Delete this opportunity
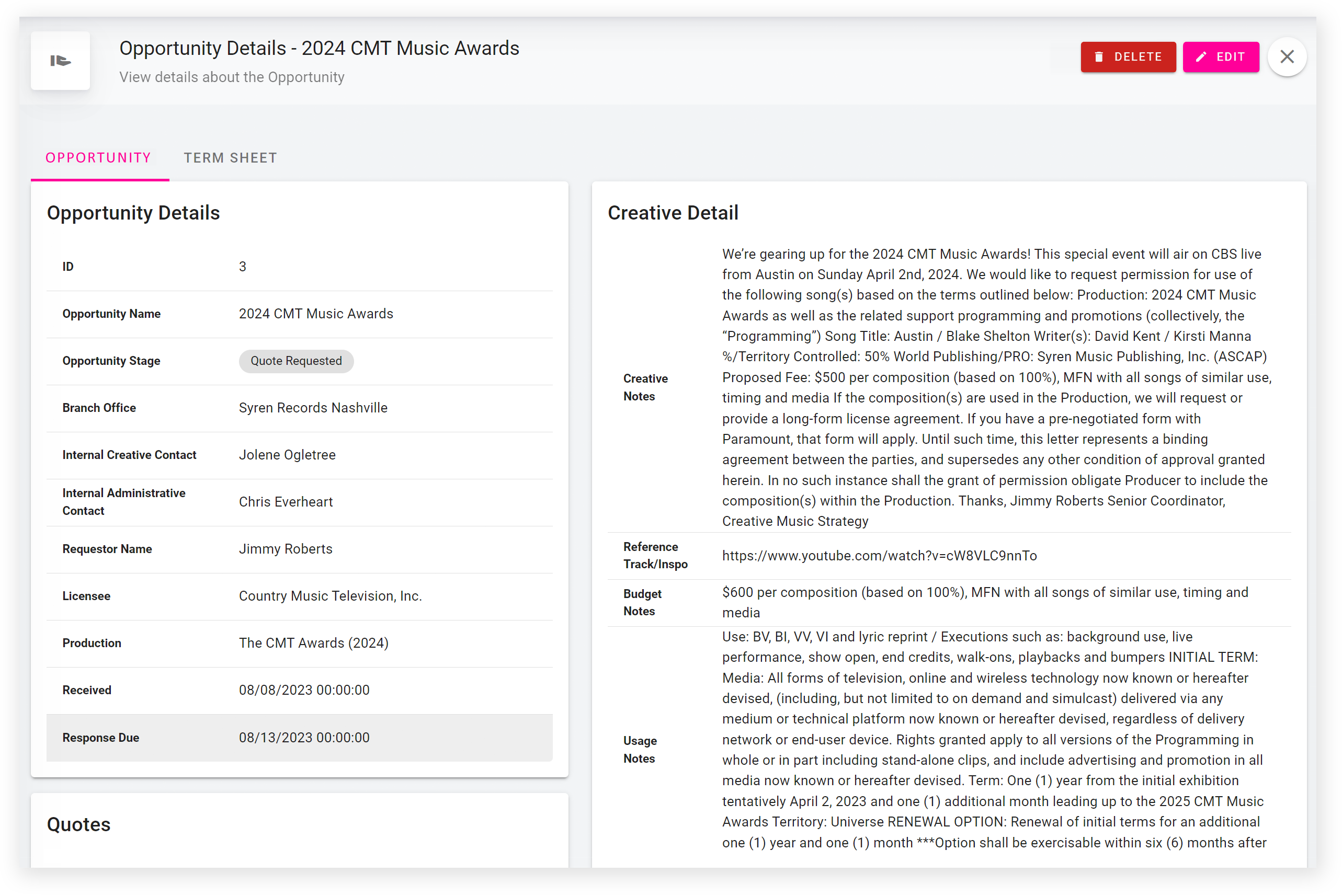1342x896 pixels. click(x=1127, y=56)
